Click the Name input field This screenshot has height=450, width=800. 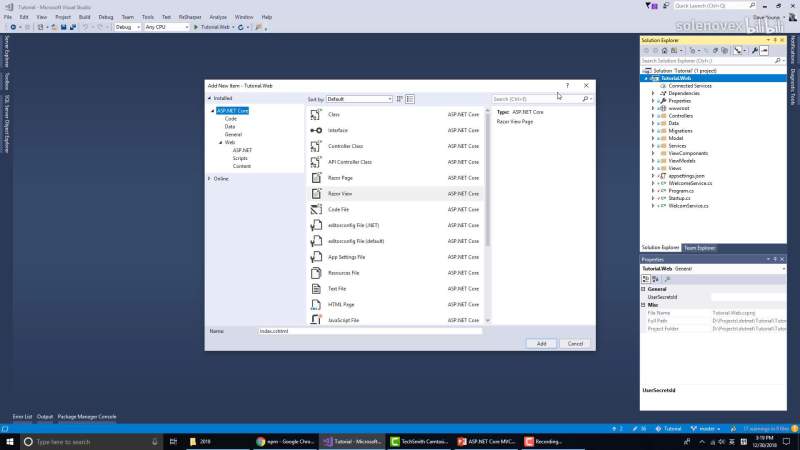[369, 331]
